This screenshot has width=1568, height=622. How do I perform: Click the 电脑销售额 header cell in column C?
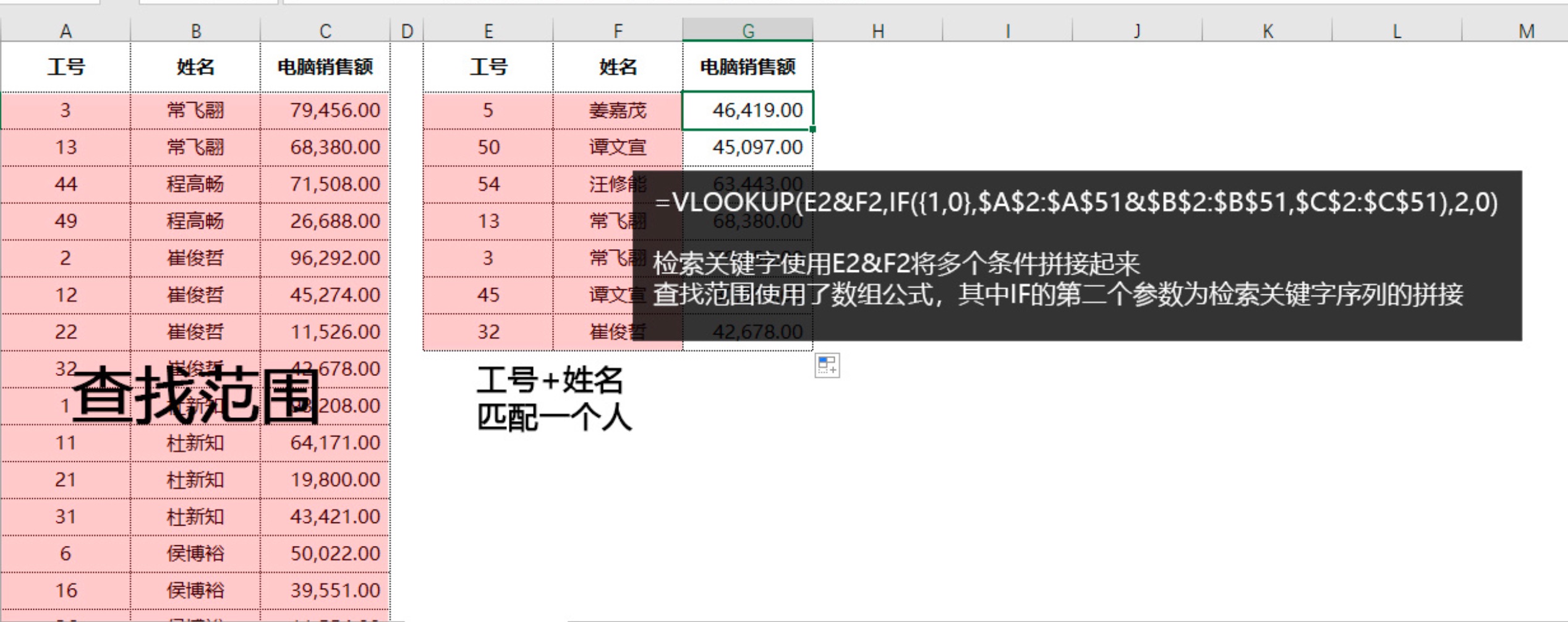click(x=325, y=67)
